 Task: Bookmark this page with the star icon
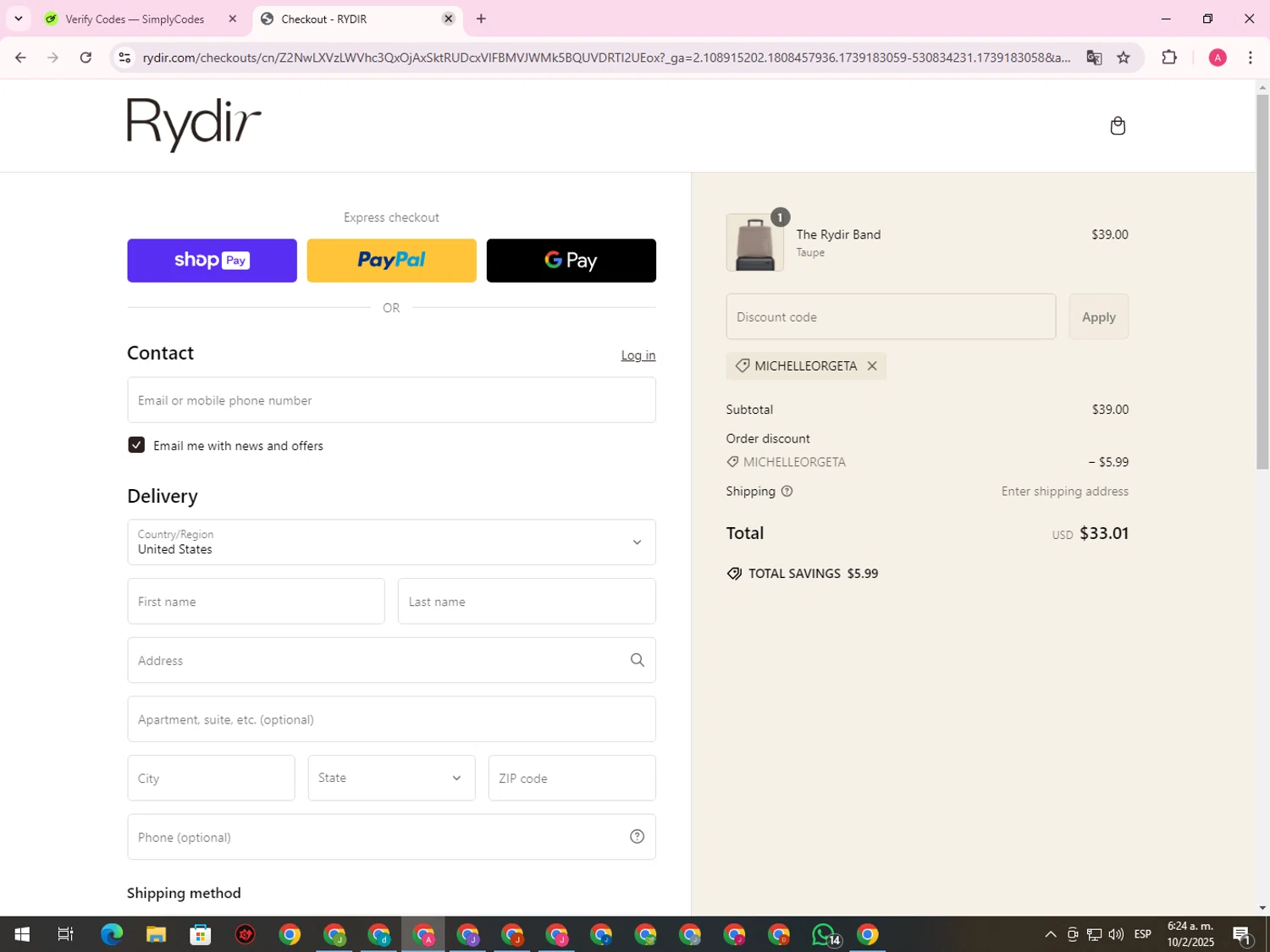1124,58
